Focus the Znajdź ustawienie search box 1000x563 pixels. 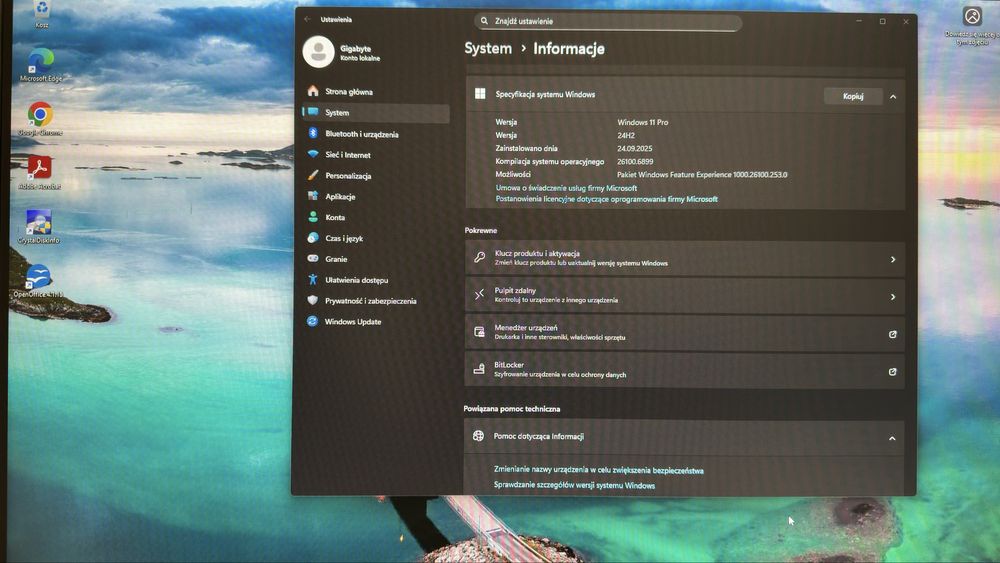(x=608, y=22)
